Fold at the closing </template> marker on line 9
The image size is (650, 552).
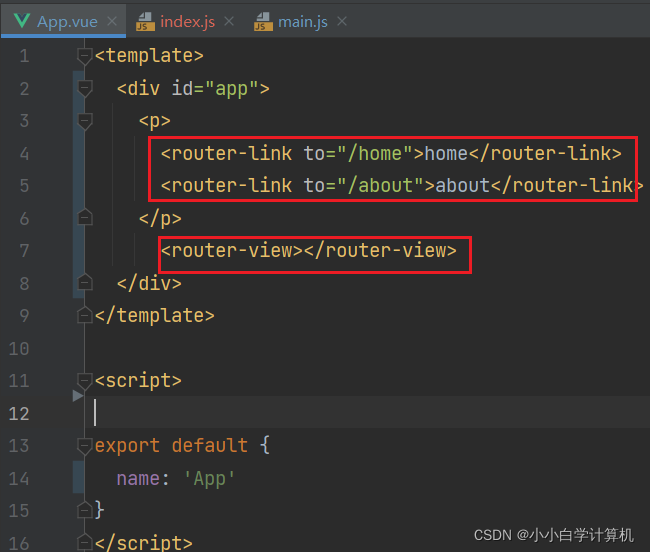point(85,315)
